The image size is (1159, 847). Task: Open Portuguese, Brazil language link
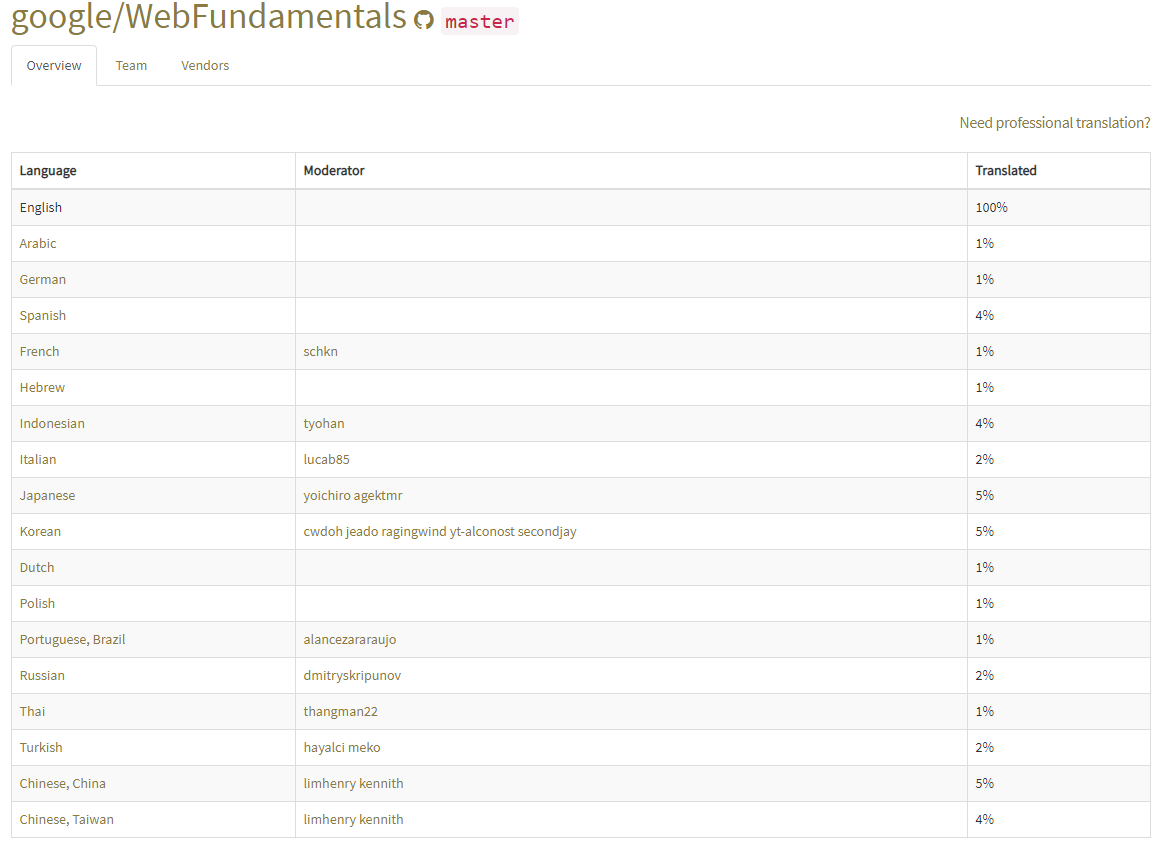point(72,640)
